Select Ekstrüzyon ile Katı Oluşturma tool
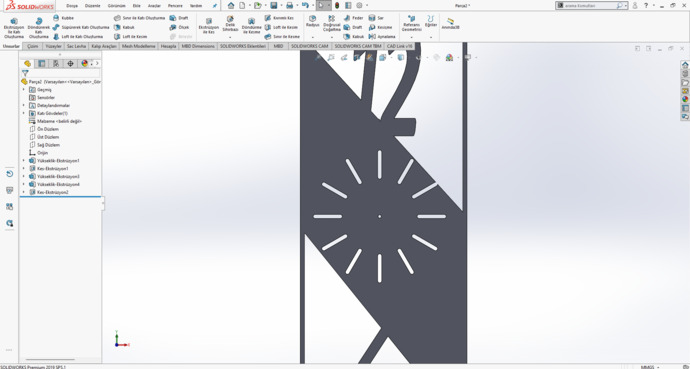 pos(14,28)
